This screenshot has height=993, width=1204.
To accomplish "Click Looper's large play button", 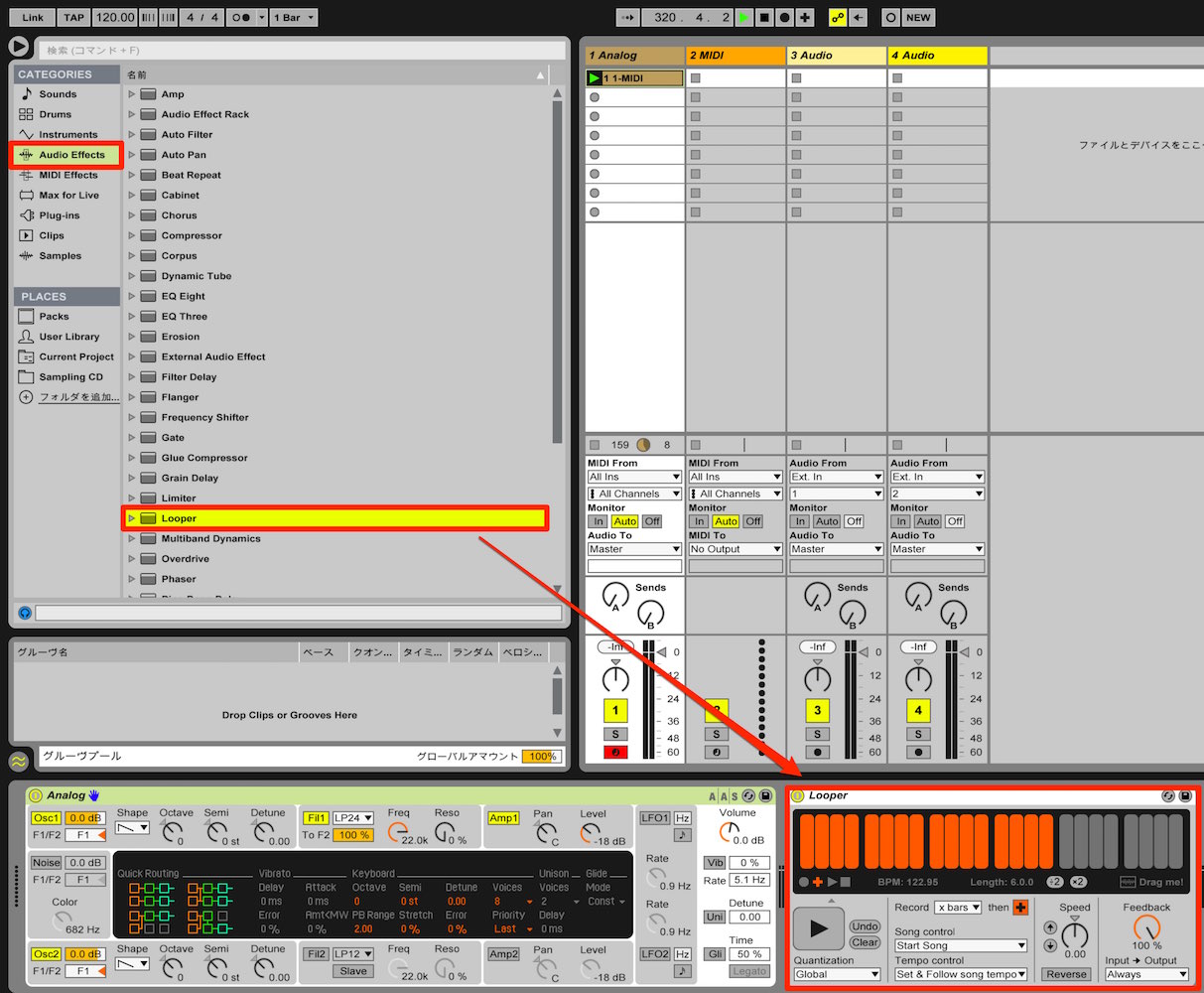I will pos(819,928).
